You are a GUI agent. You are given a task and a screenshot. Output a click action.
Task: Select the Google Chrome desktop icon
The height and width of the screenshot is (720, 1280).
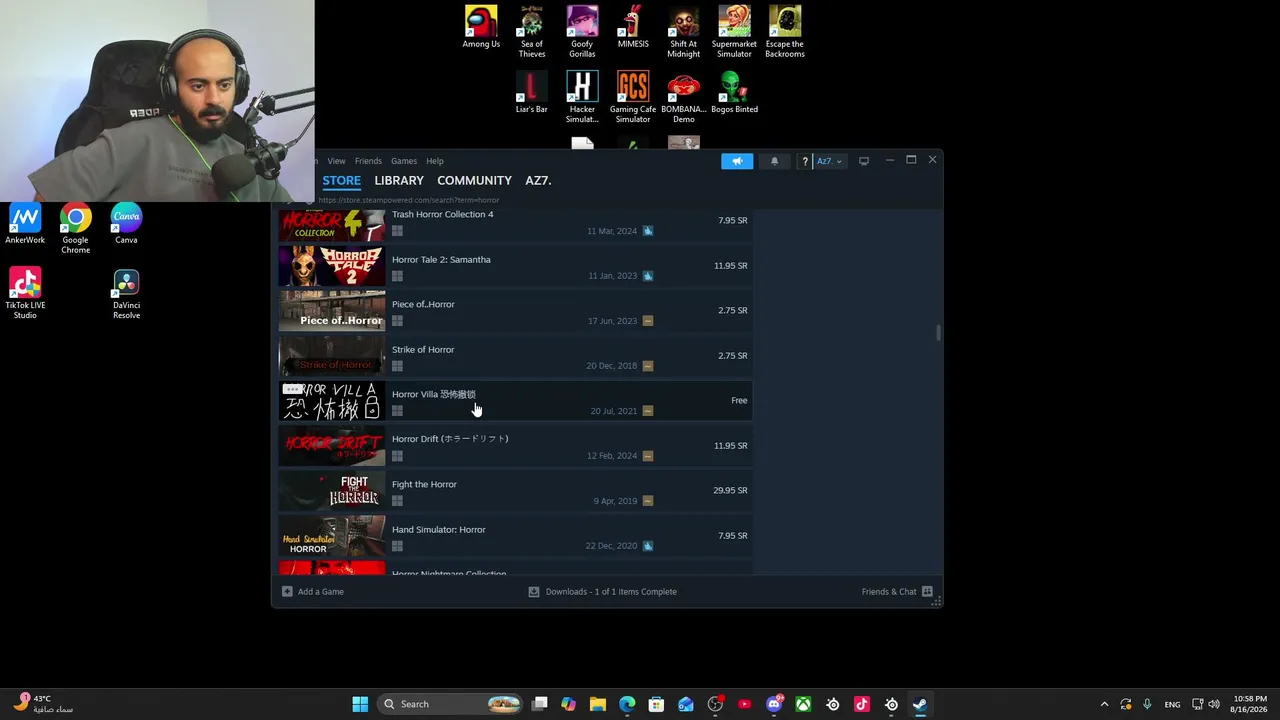point(76,228)
